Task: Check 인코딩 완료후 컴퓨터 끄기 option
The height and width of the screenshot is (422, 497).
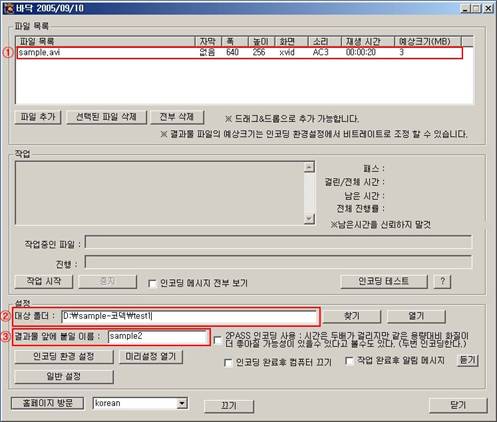Action: pos(228,363)
